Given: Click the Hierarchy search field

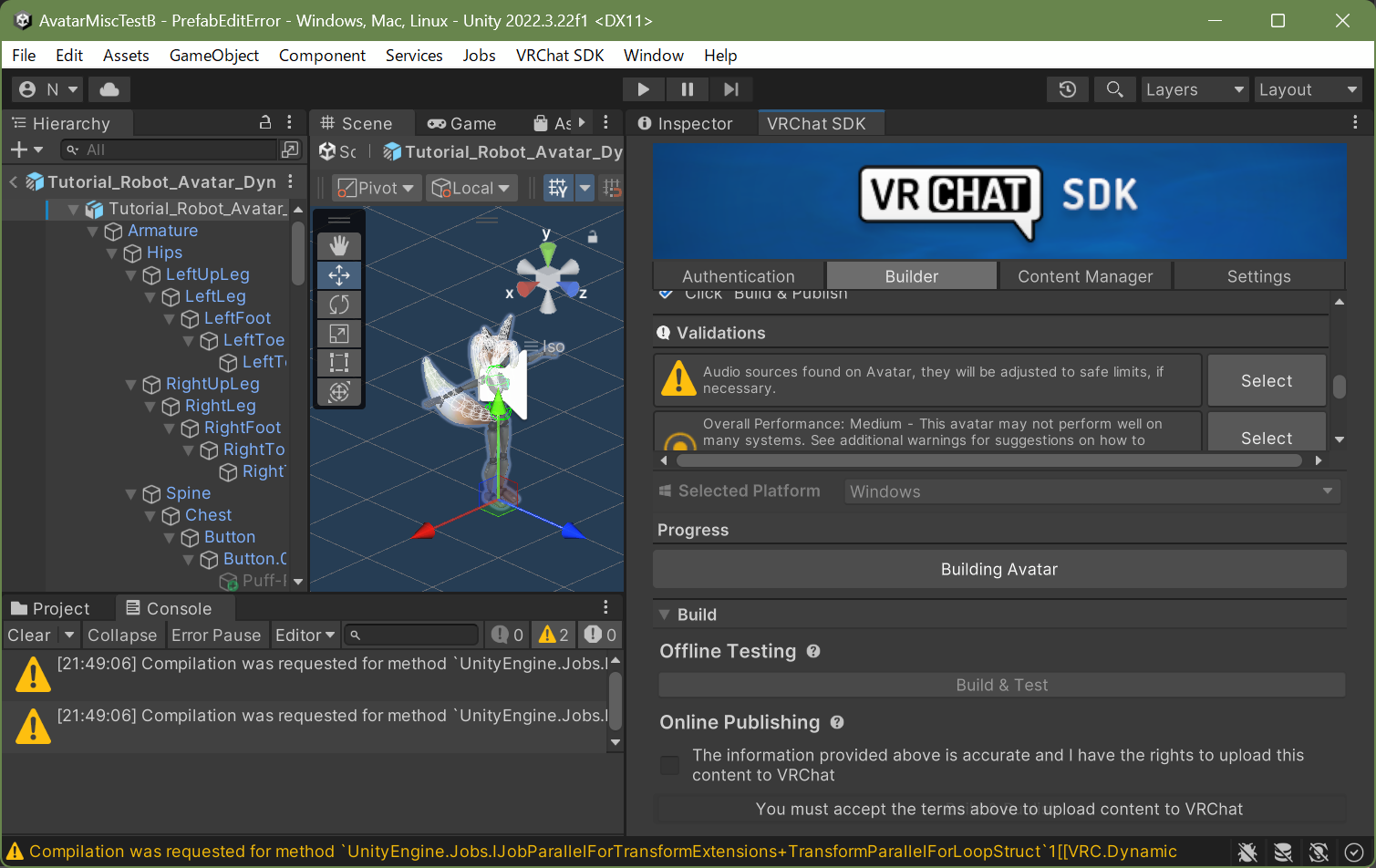Looking at the screenshot, I should pos(169,150).
